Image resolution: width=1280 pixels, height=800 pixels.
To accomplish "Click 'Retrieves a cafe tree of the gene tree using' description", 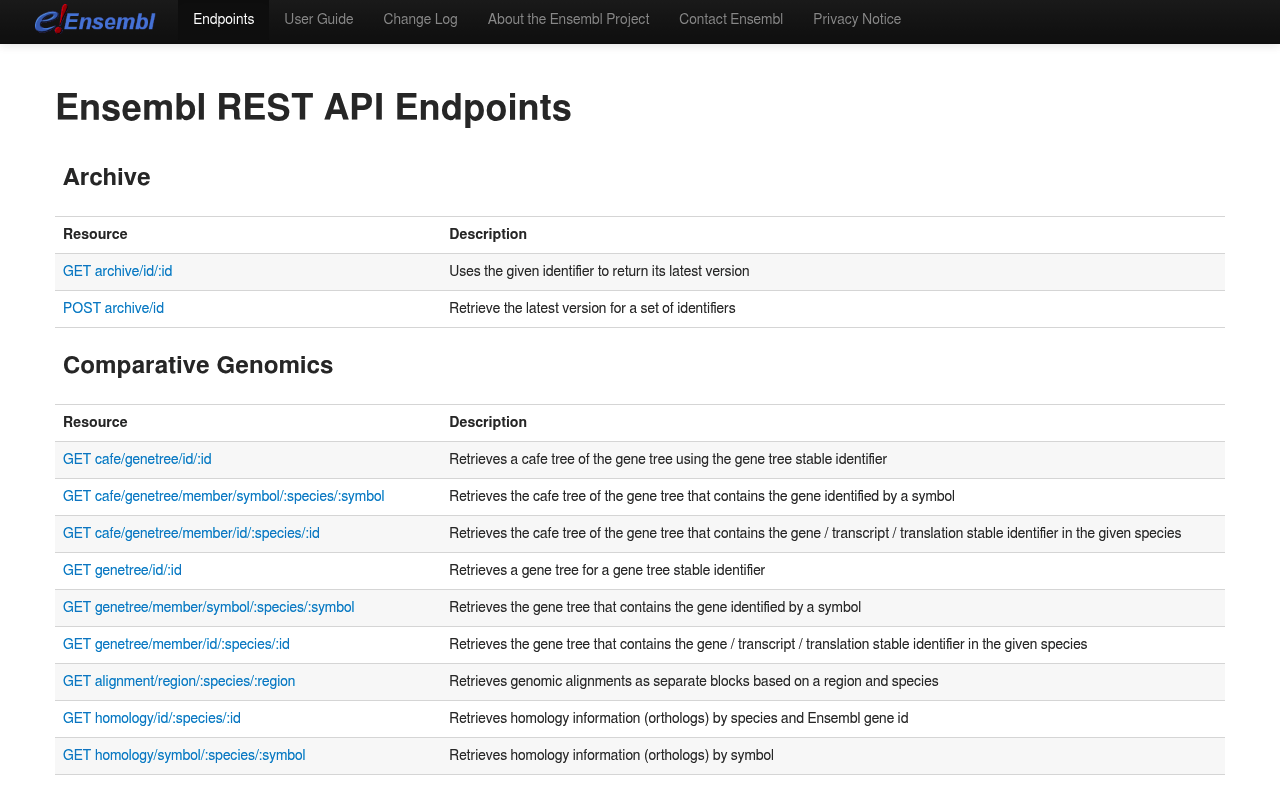I will 668,459.
